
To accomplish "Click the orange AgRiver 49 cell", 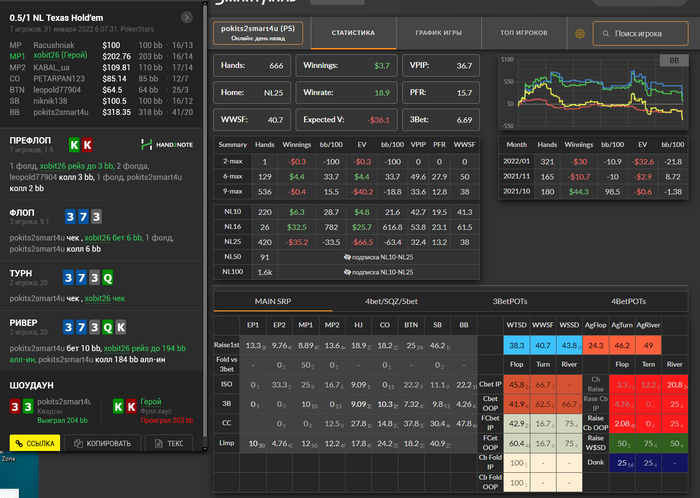I will (x=648, y=345).
